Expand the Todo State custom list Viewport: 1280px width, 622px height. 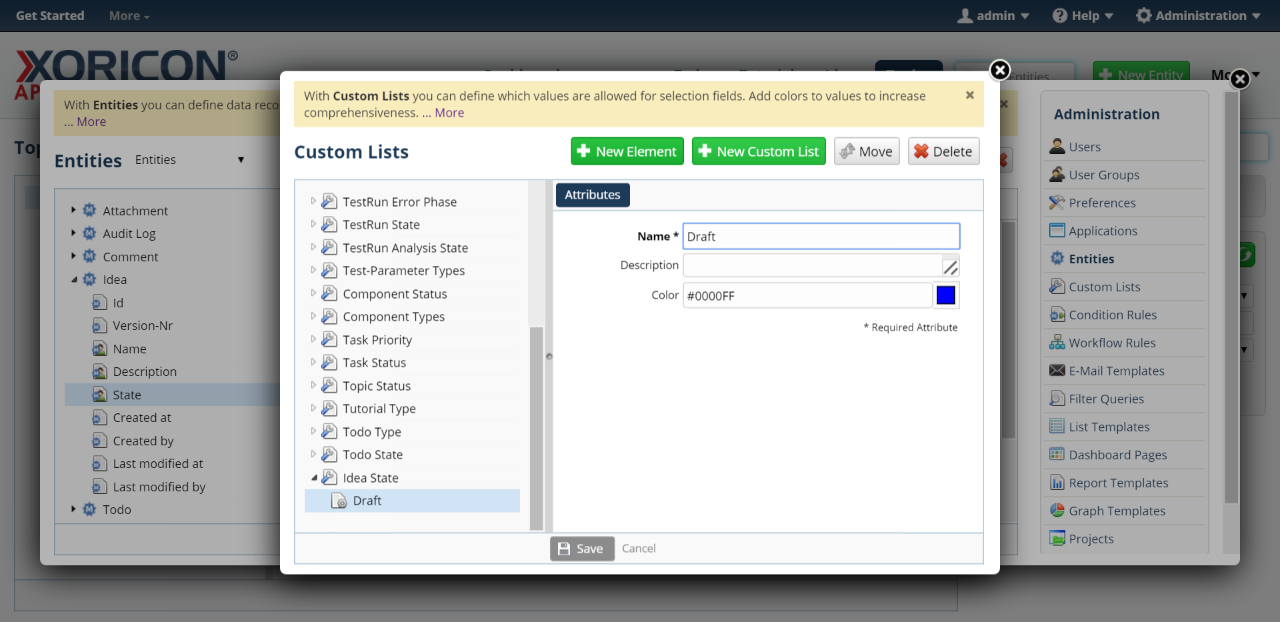(313, 455)
